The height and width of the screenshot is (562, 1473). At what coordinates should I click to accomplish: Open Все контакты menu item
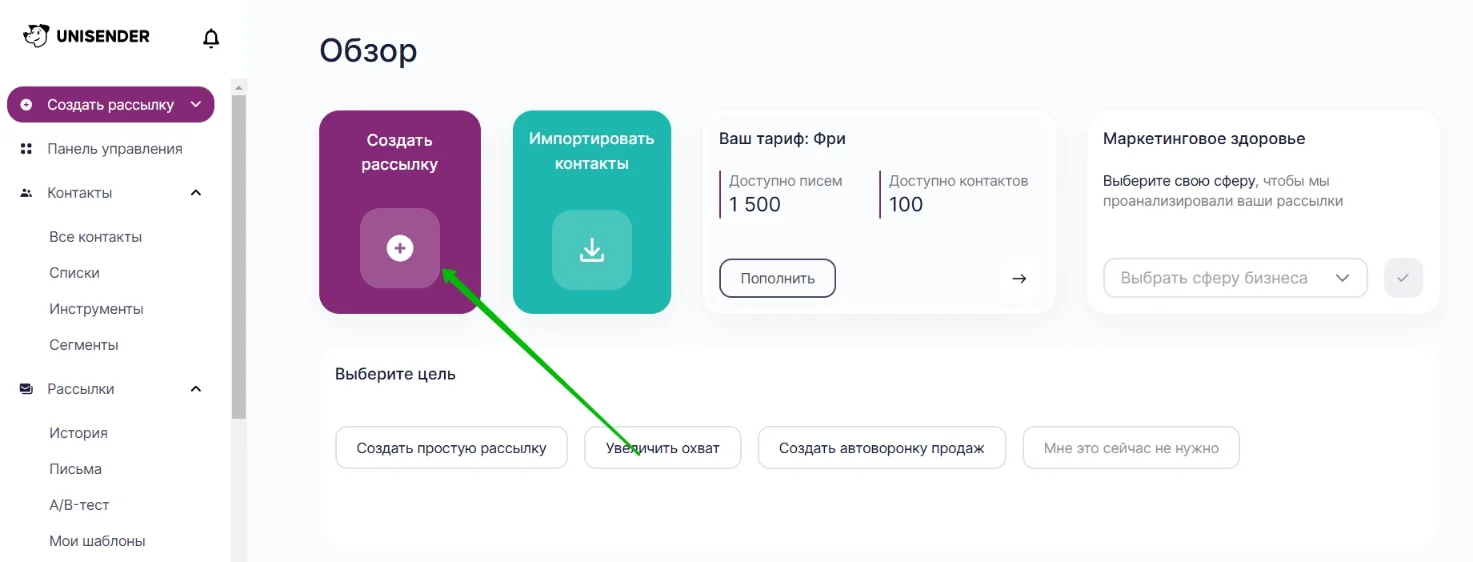coord(96,237)
